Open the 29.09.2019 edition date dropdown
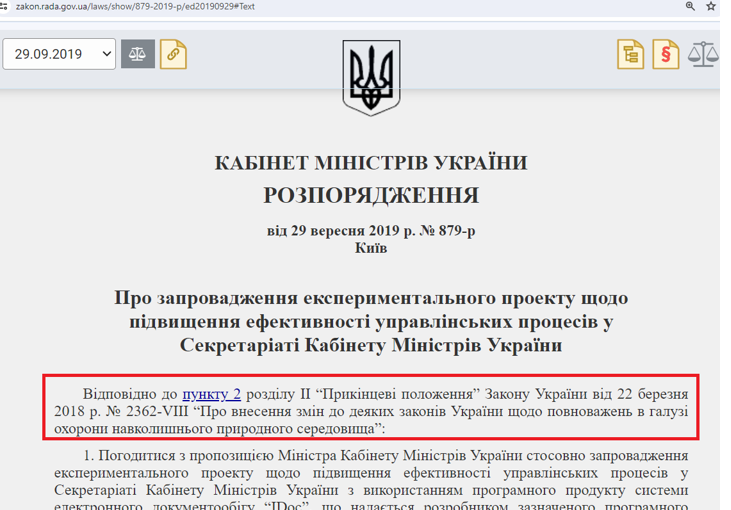 (59, 54)
